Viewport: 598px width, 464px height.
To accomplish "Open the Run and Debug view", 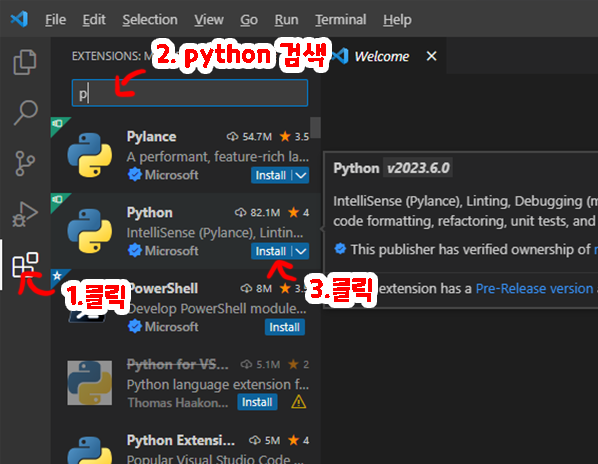I will 25,214.
